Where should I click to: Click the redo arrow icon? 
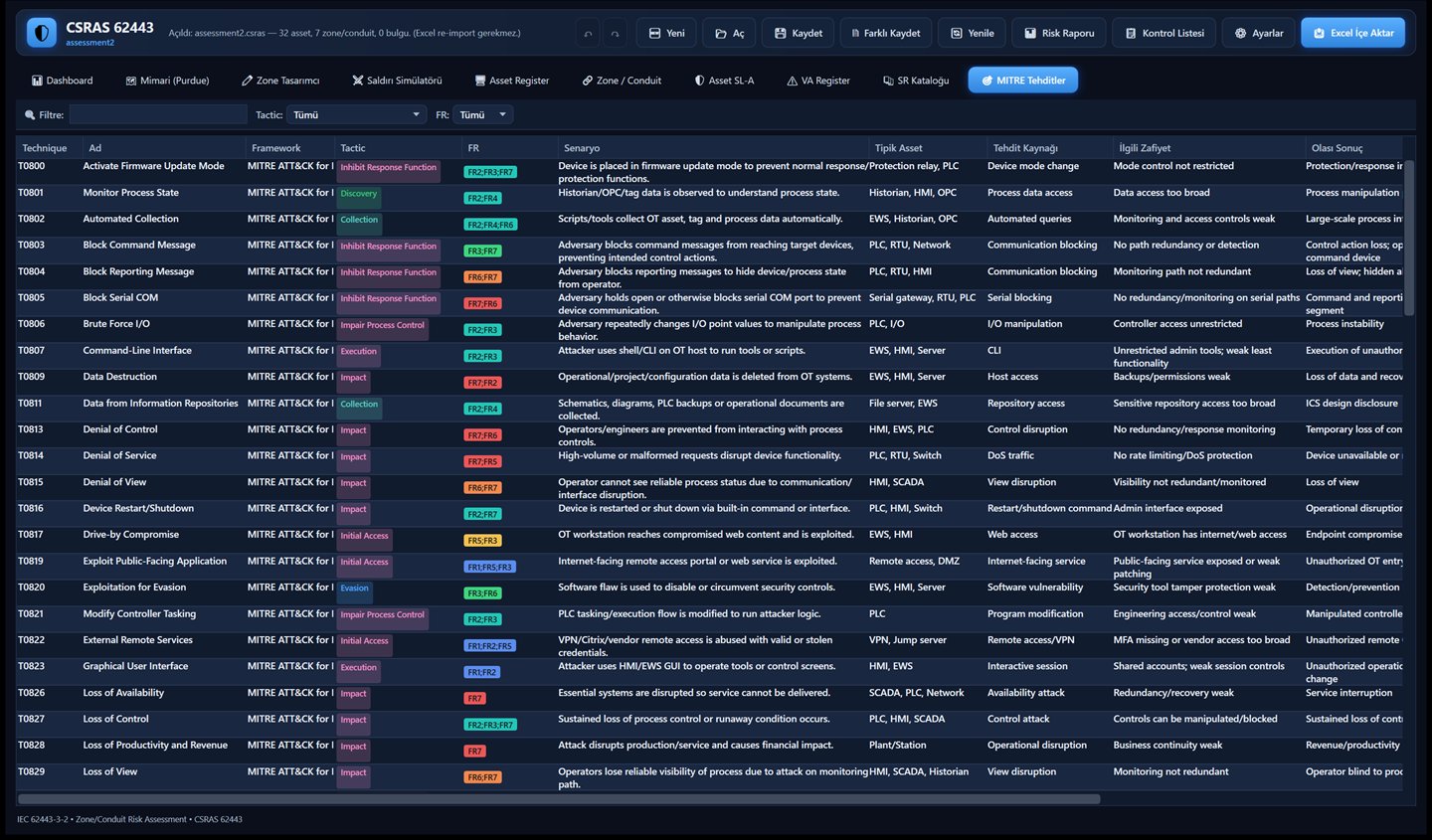[616, 33]
